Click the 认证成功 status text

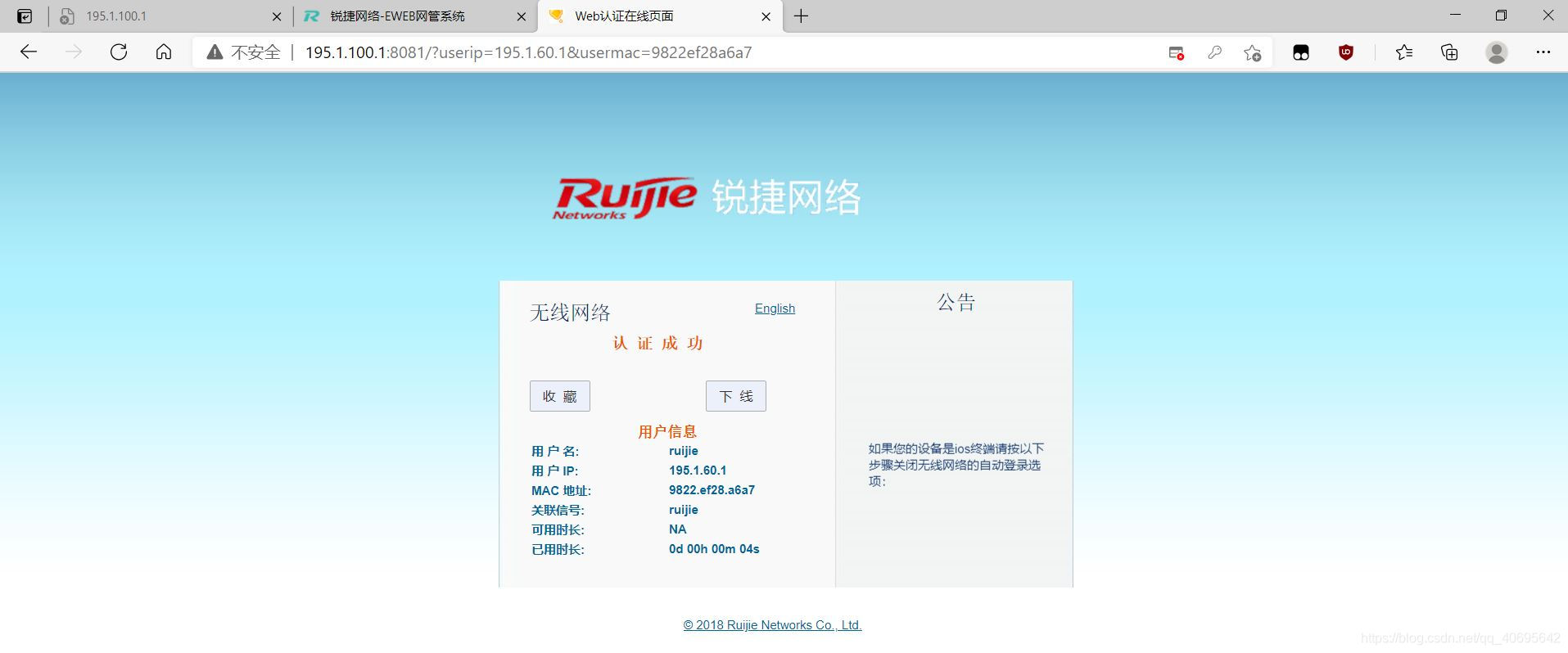tap(658, 344)
